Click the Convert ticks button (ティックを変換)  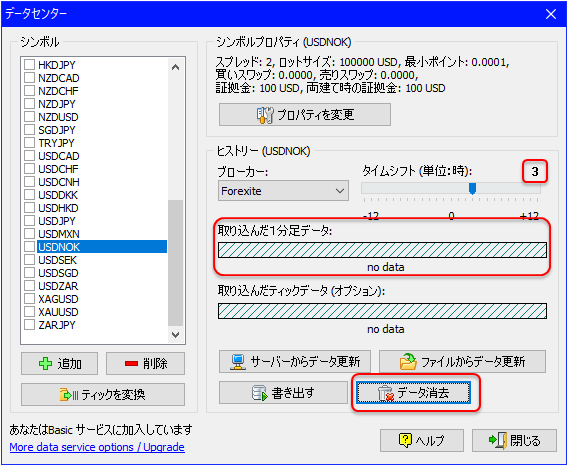[x=103, y=394]
